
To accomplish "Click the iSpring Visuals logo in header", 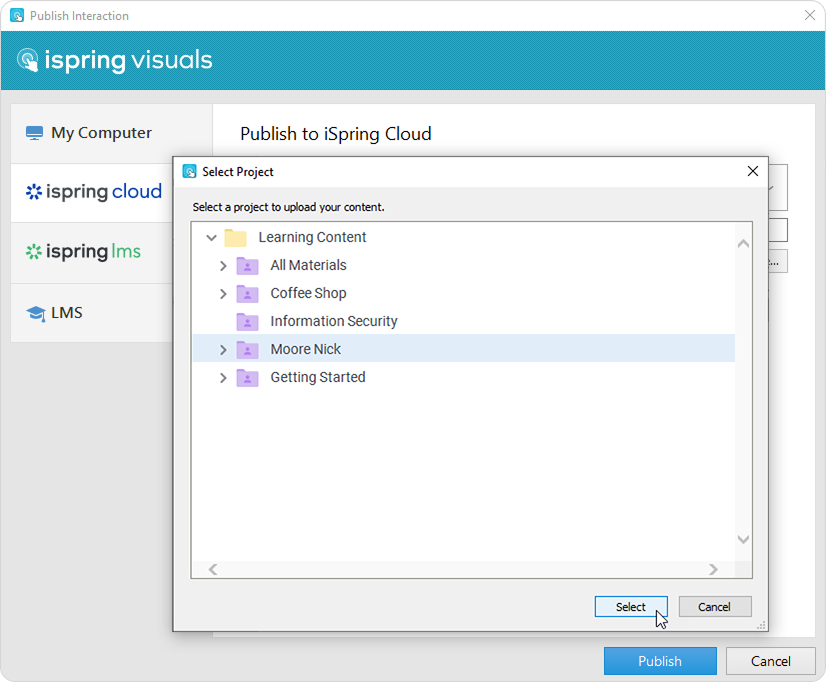I will point(115,60).
